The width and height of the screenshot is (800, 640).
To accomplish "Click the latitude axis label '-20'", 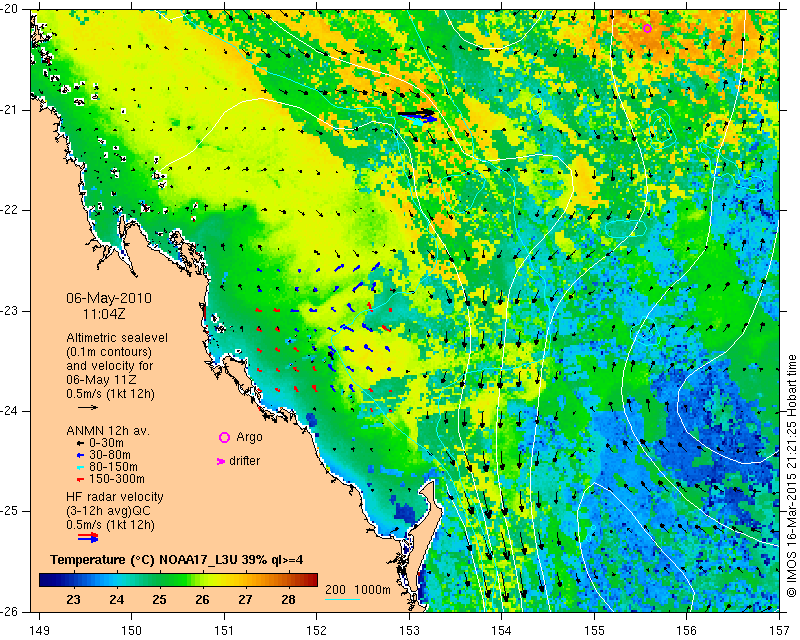I will click(x=10, y=9).
